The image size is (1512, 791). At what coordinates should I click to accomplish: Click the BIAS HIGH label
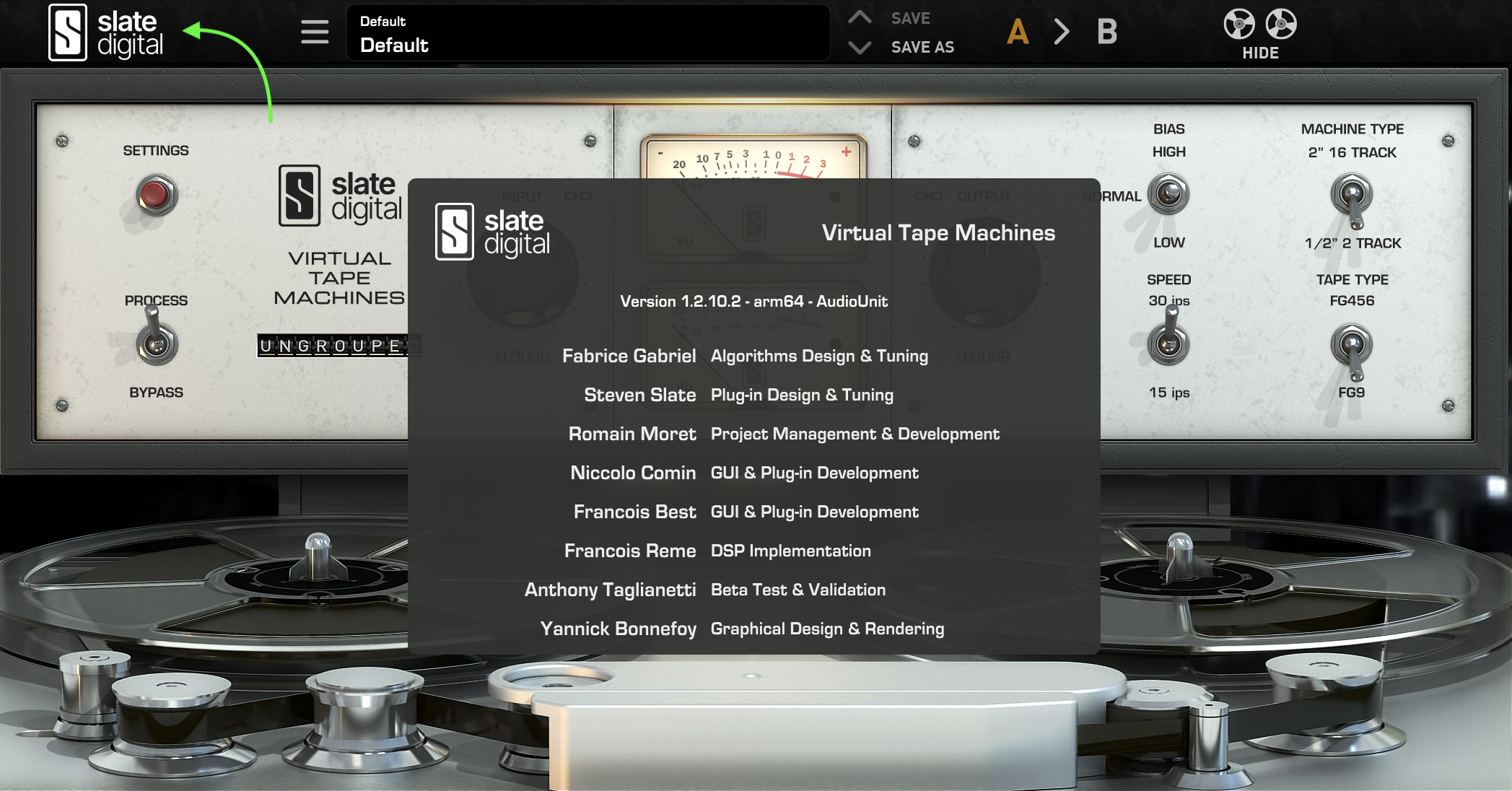click(x=1169, y=152)
